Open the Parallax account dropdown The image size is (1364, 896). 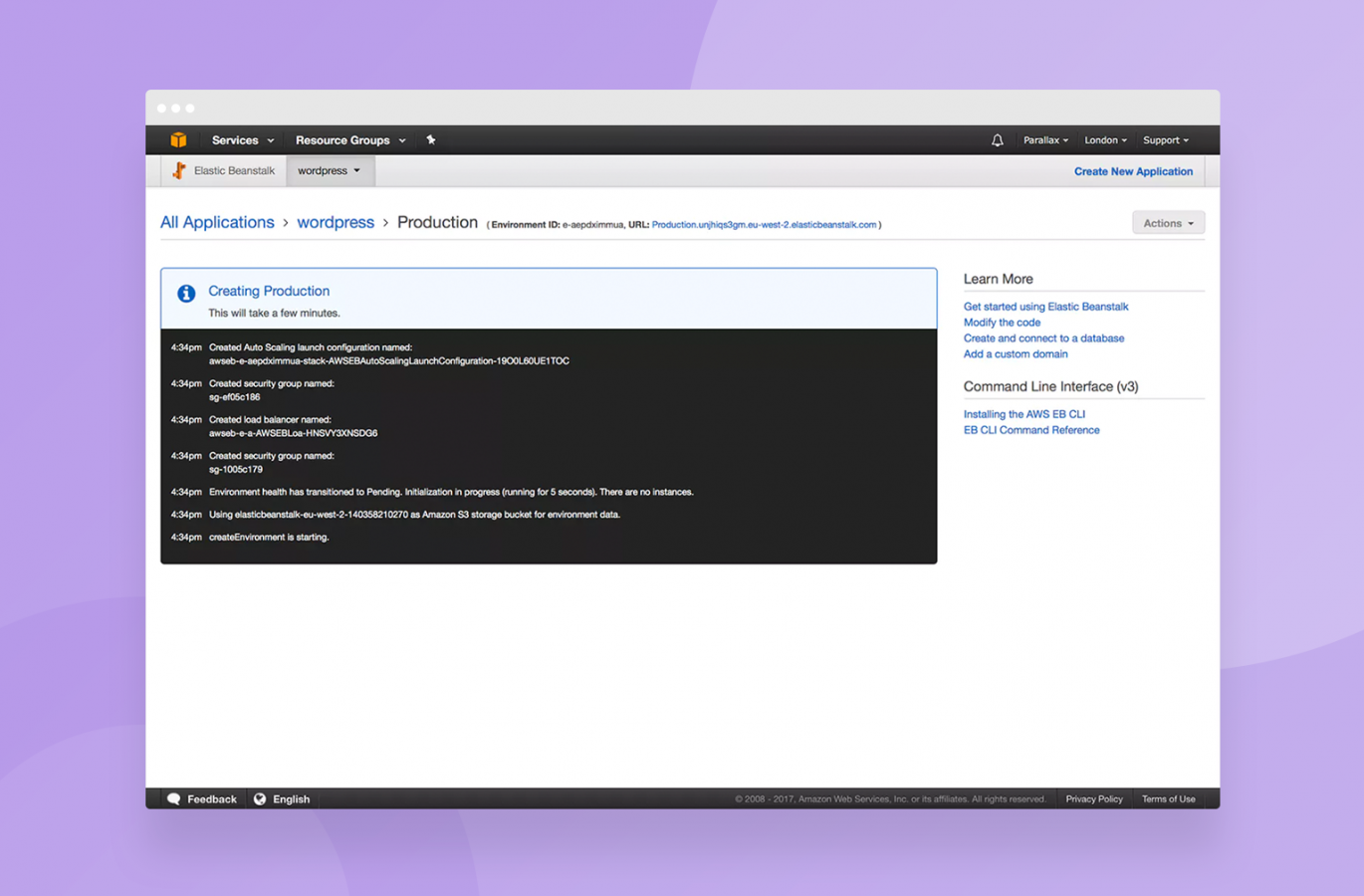click(x=1045, y=140)
